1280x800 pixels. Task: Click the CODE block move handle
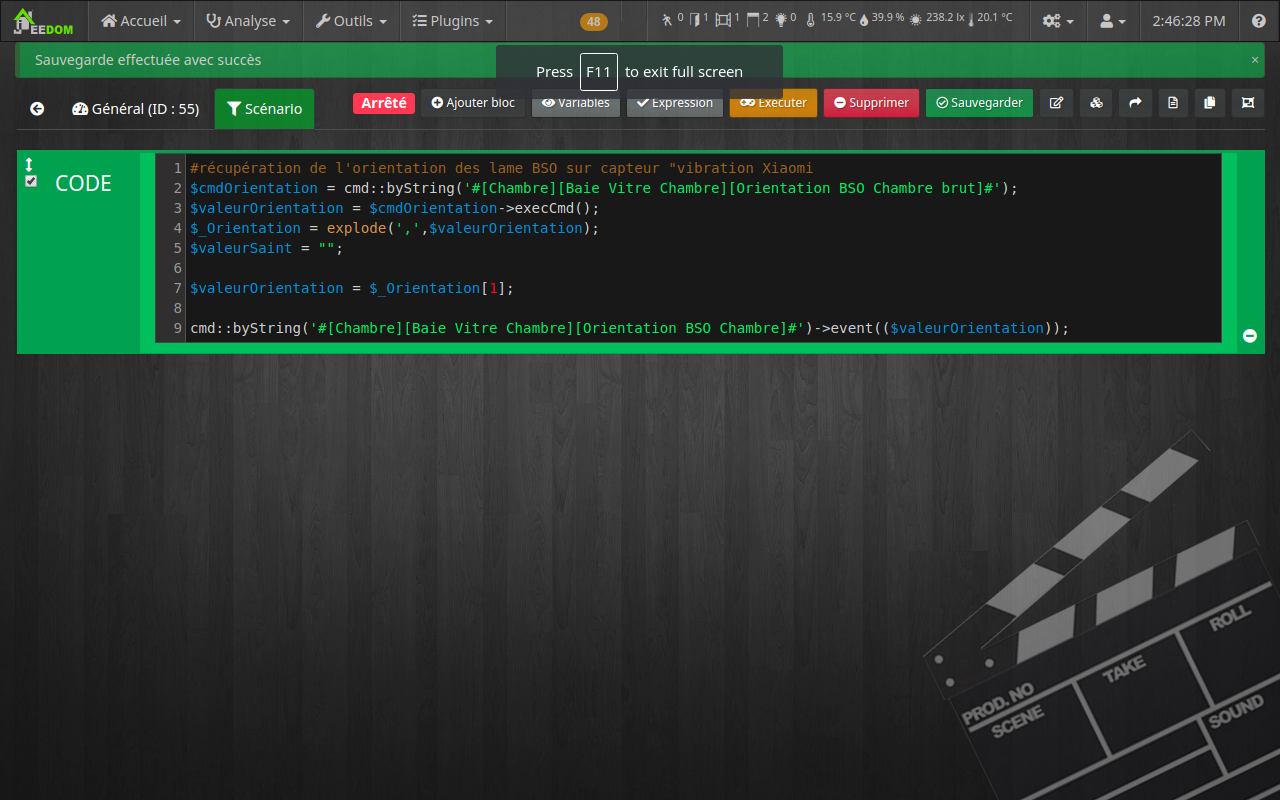point(30,164)
